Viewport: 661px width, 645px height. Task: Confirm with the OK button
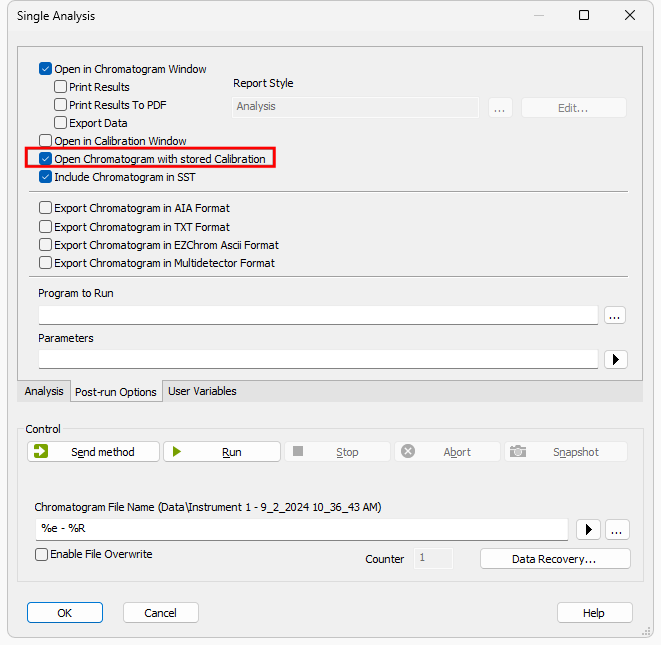pyautogui.click(x=65, y=613)
